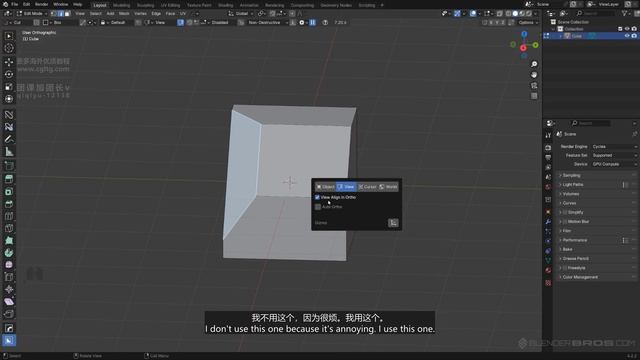640x360 pixels.
Task: Click blue Z axis on navigation gizmo
Action: point(524,34)
